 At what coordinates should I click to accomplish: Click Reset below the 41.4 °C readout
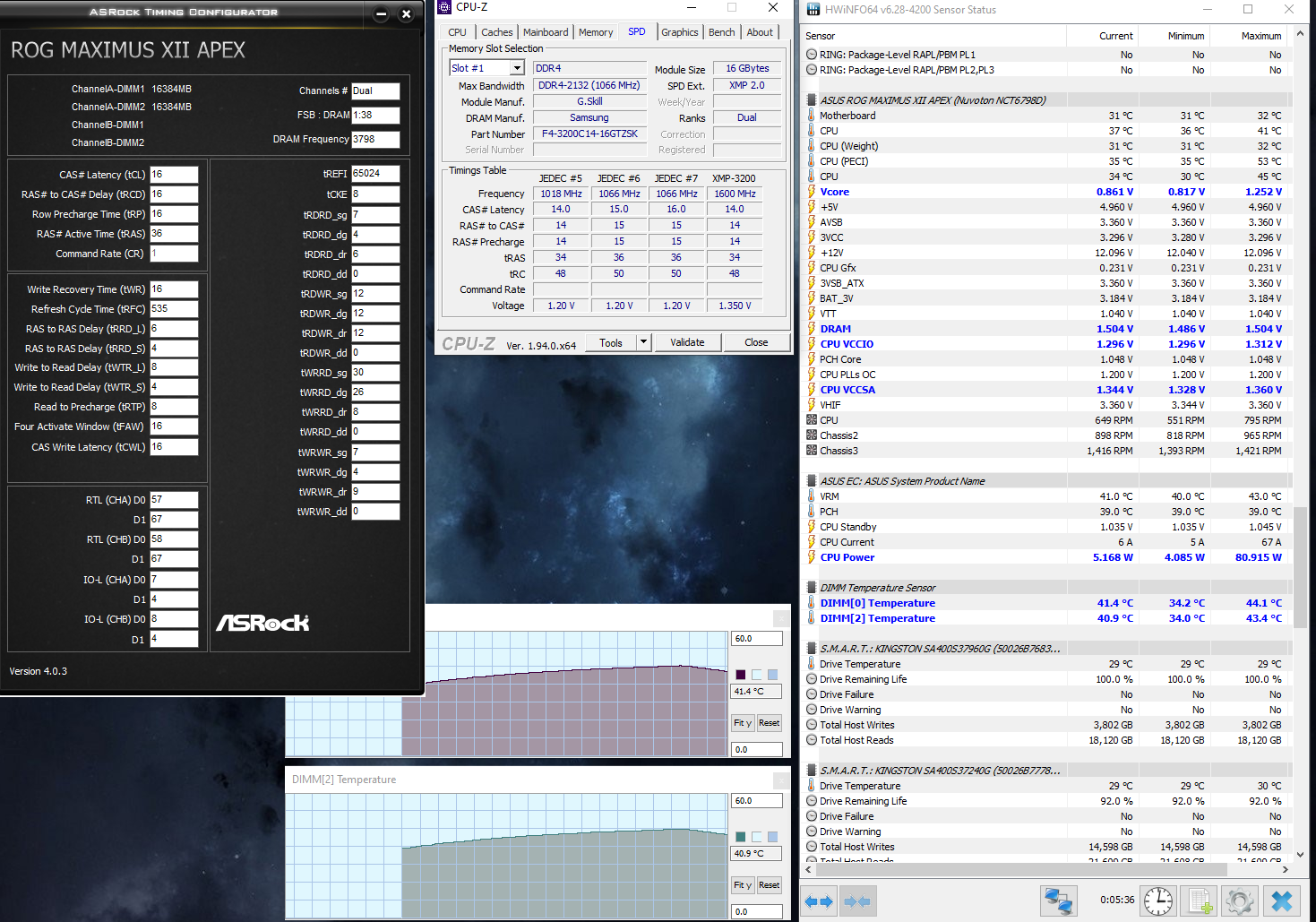click(769, 723)
